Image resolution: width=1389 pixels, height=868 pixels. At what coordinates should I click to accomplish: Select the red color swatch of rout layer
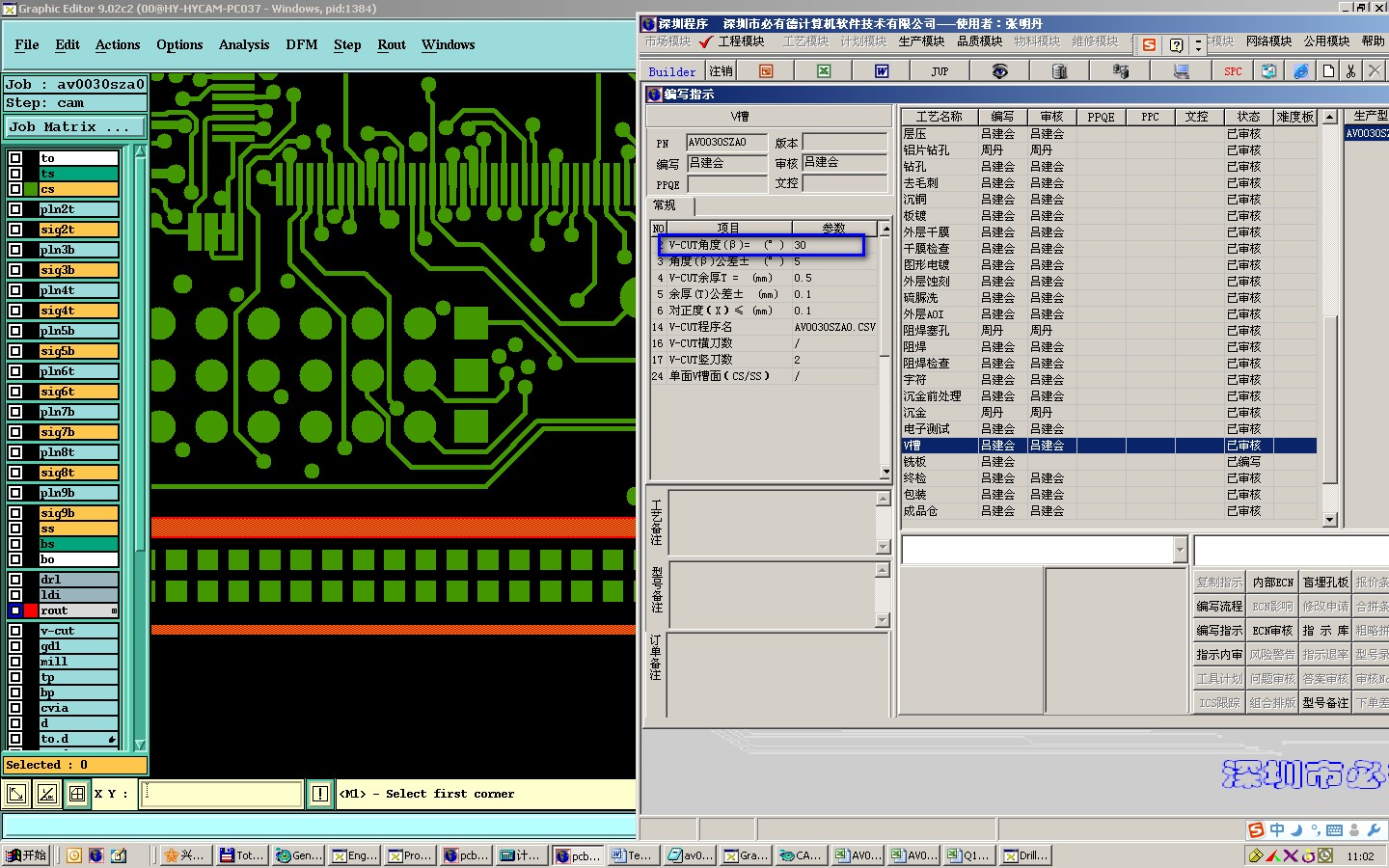point(31,610)
